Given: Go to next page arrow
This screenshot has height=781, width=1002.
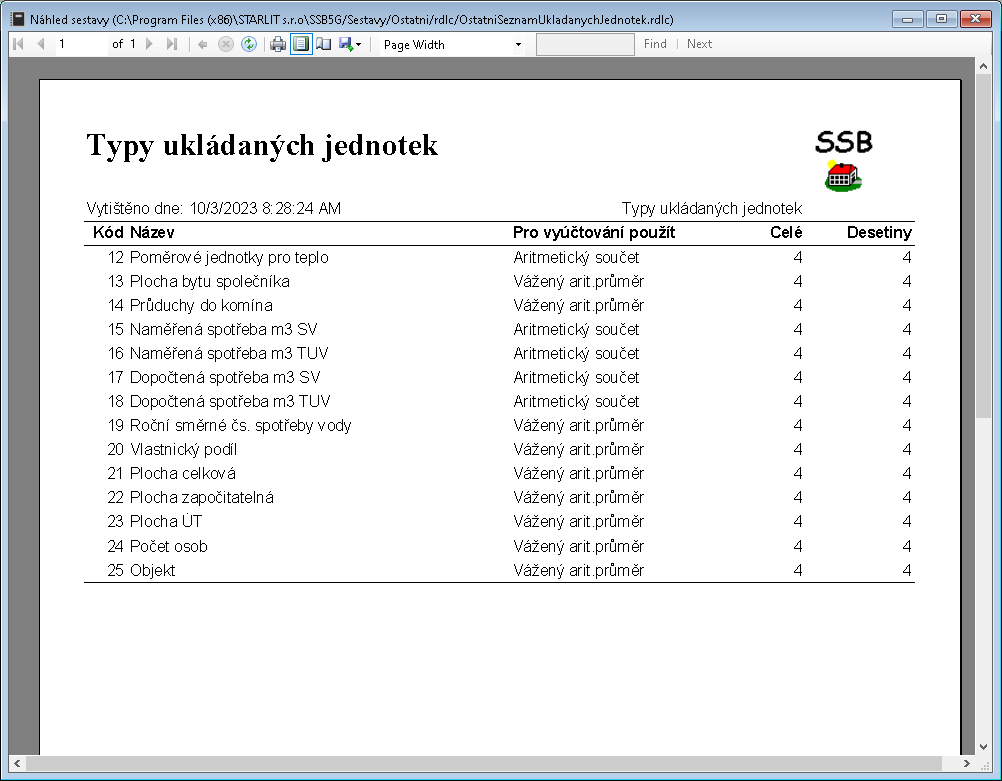Looking at the screenshot, I should 150,44.
